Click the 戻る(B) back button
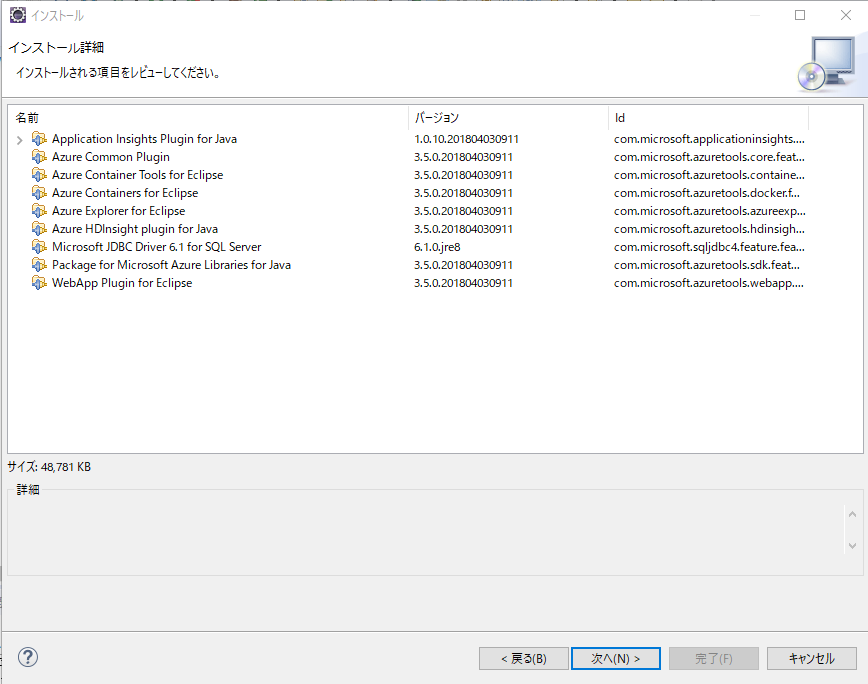Image resolution: width=868 pixels, height=684 pixels. [x=524, y=659]
